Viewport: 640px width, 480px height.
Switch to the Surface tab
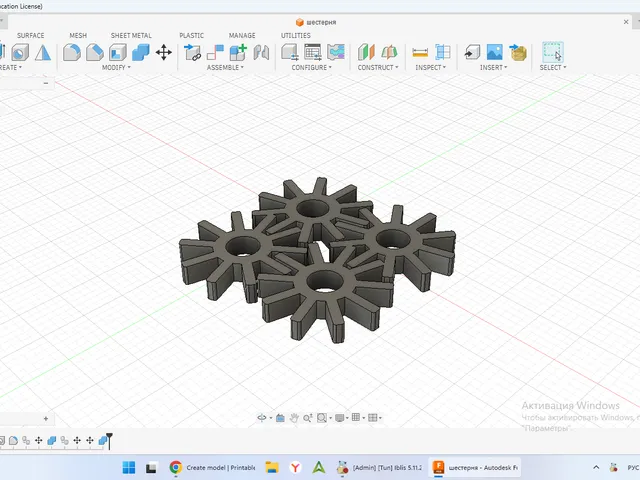coord(31,36)
